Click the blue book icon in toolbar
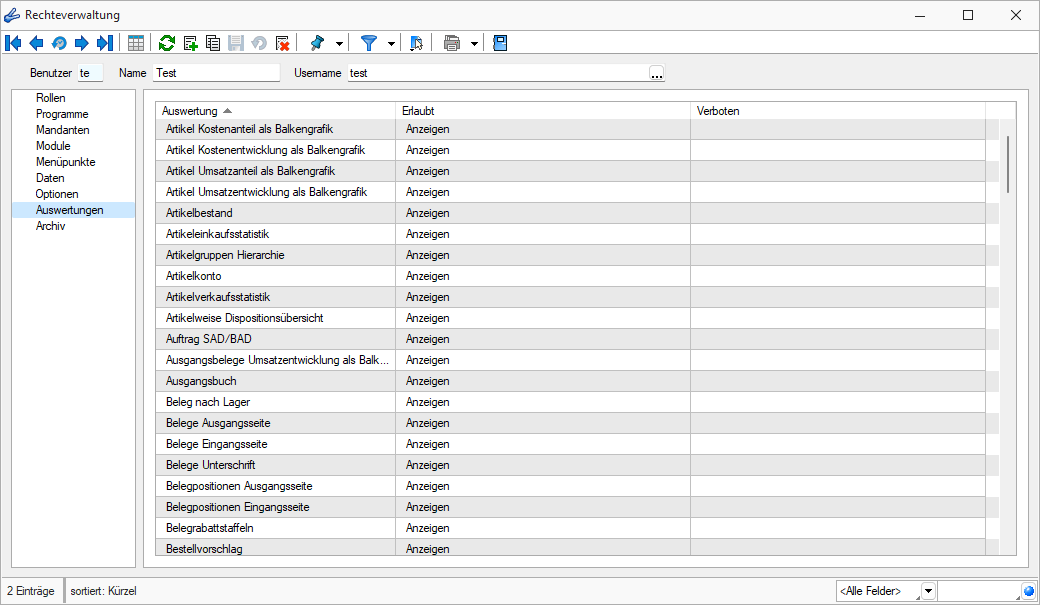This screenshot has width=1040, height=605. (501, 43)
